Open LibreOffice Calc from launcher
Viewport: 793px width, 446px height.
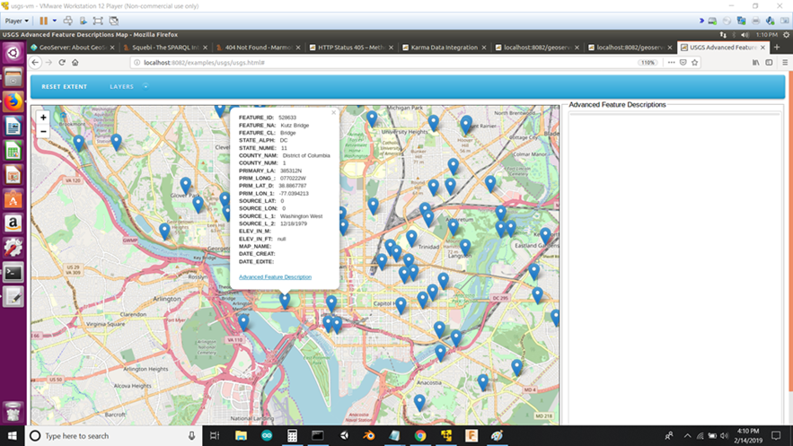click(13, 151)
